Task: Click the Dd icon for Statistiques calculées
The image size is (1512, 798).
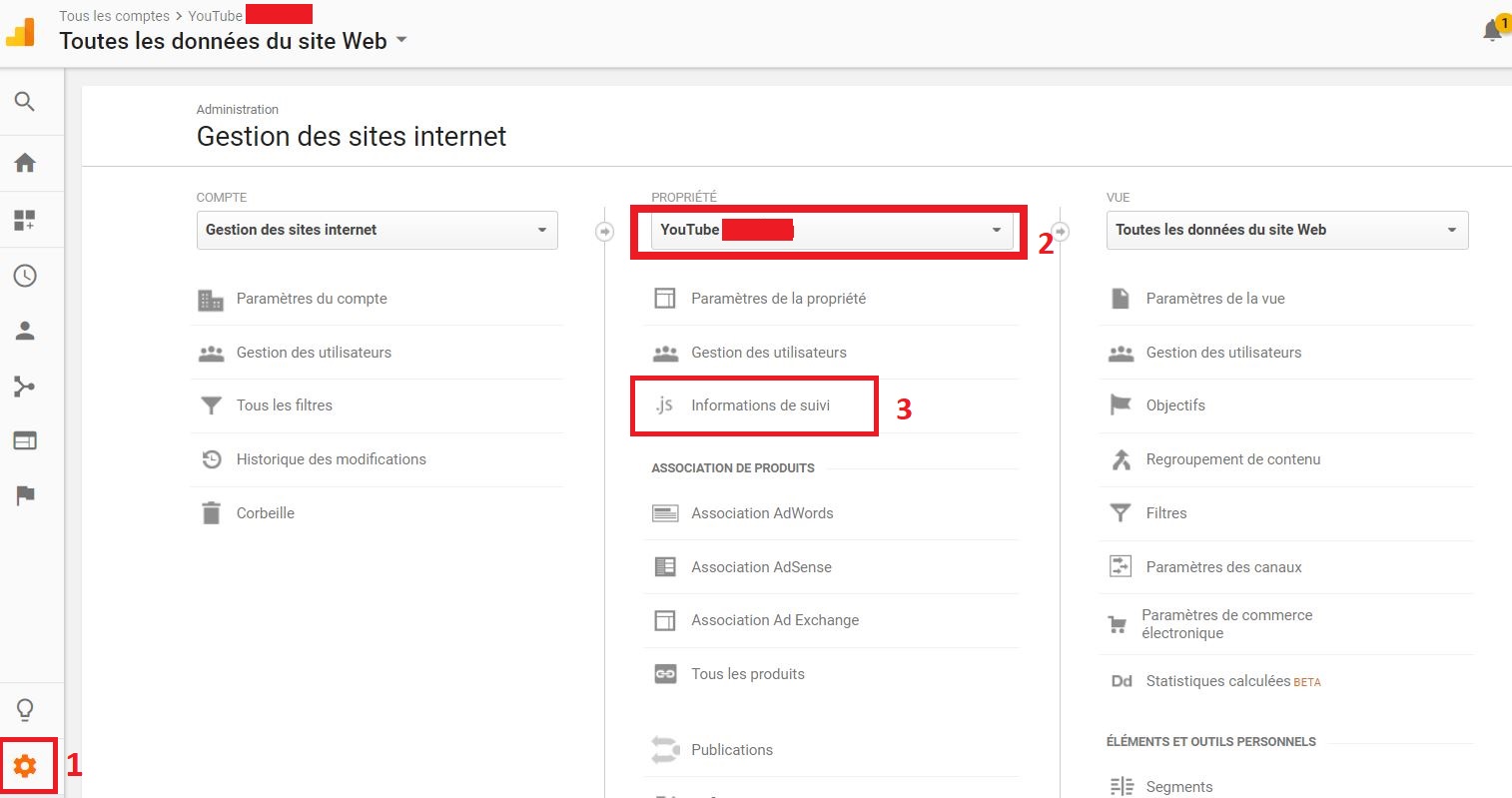Action: point(1122,681)
